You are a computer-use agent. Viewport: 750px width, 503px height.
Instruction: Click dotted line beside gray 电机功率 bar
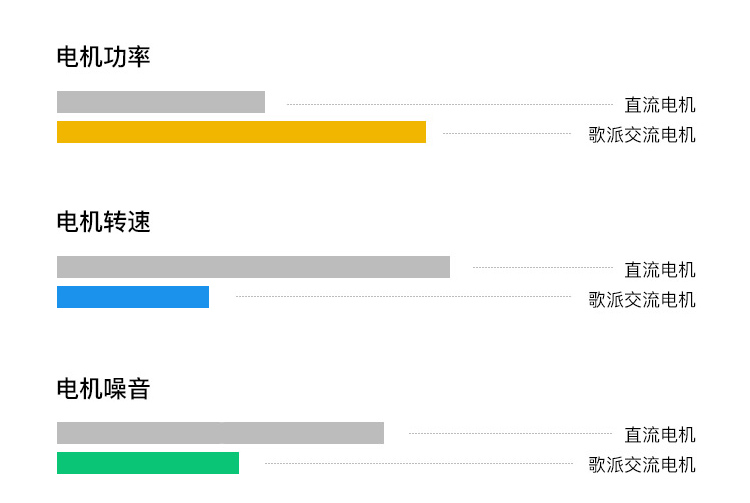(450, 104)
